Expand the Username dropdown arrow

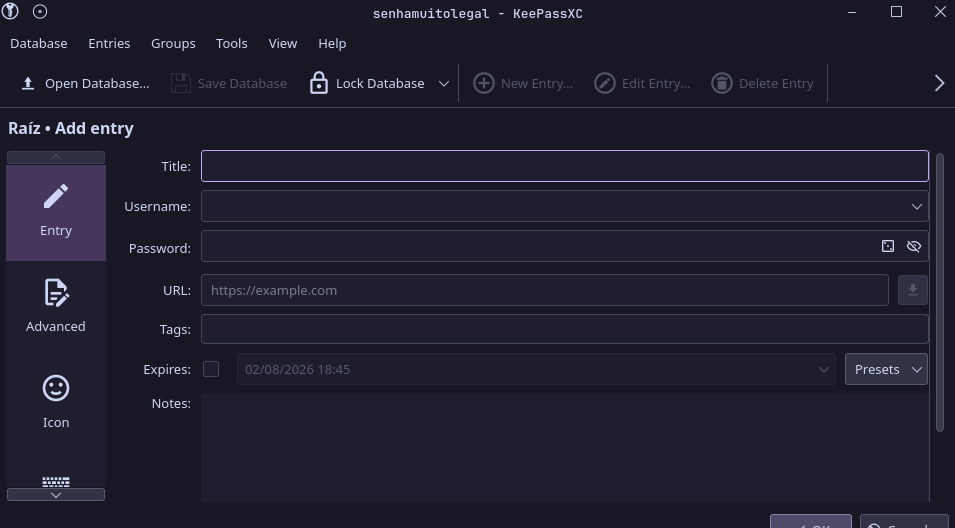[x=917, y=206]
